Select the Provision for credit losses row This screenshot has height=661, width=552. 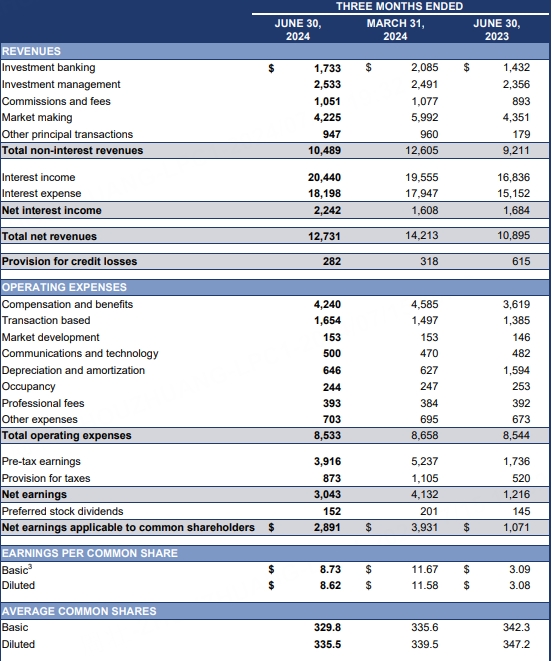pos(275,261)
